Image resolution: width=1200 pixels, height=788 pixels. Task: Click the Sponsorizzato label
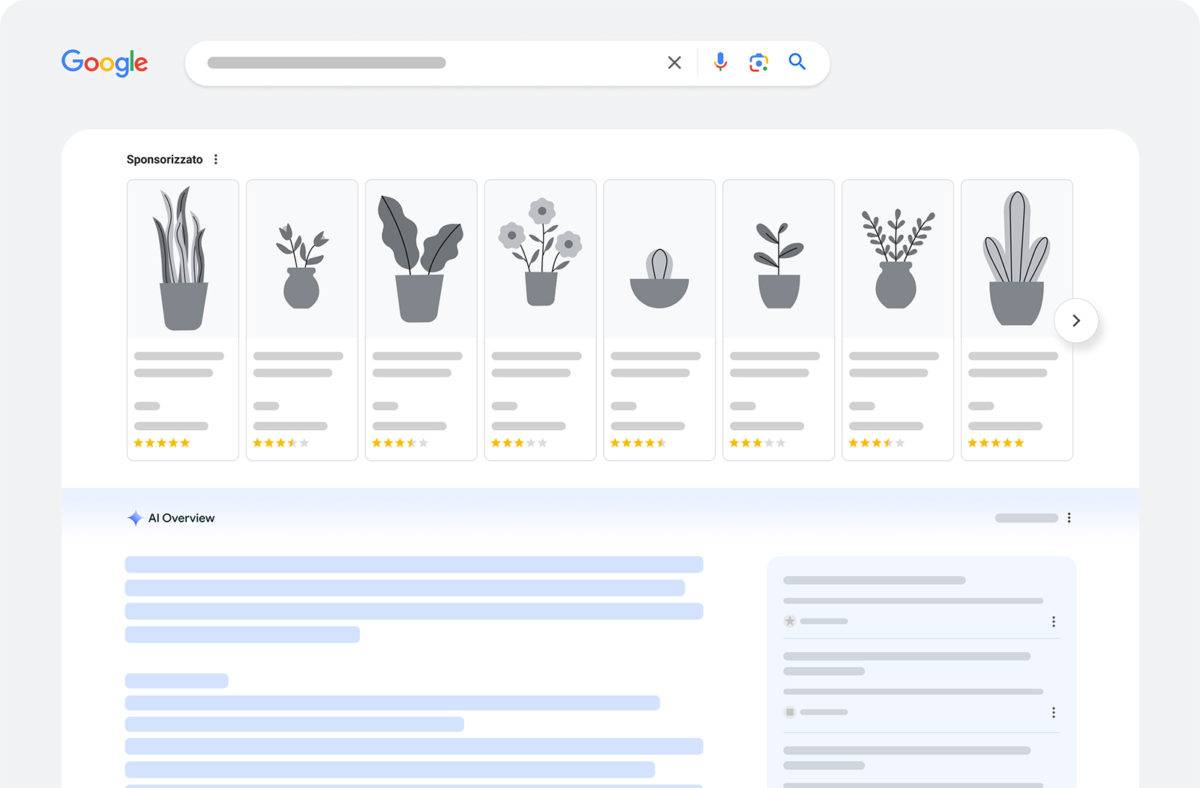click(164, 159)
